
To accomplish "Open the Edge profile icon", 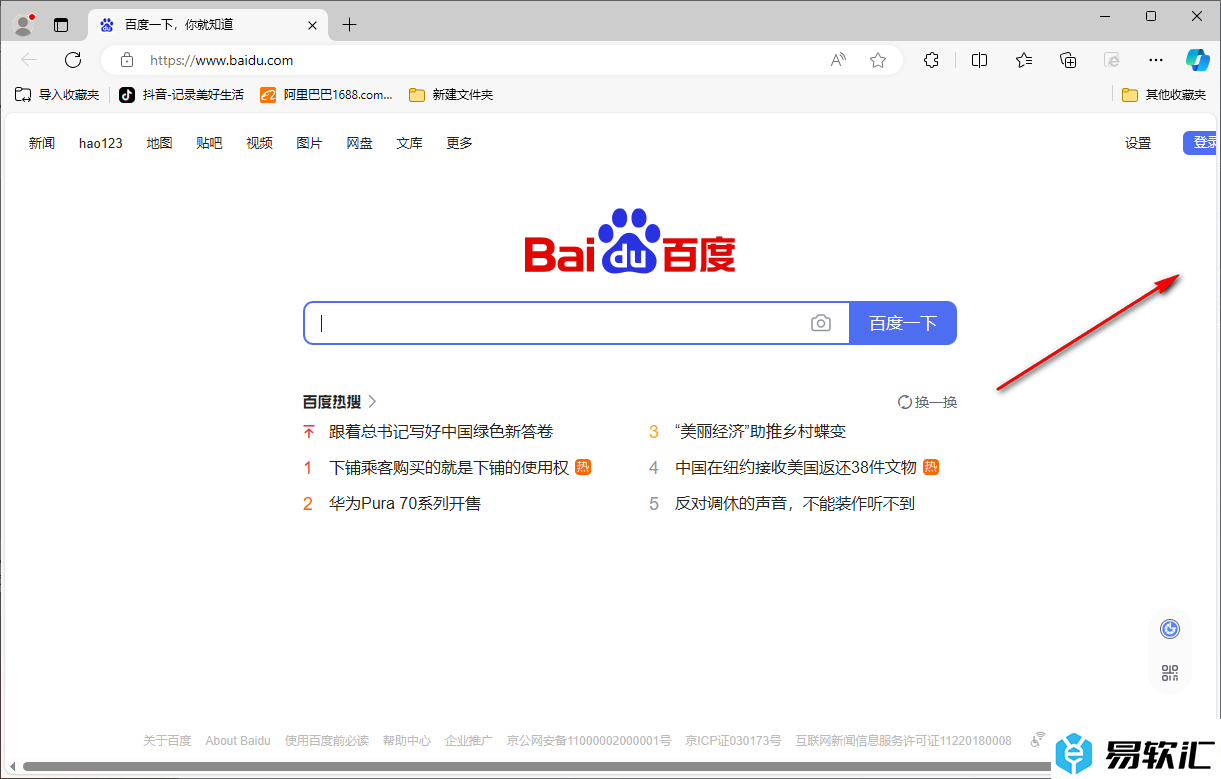I will (x=24, y=25).
